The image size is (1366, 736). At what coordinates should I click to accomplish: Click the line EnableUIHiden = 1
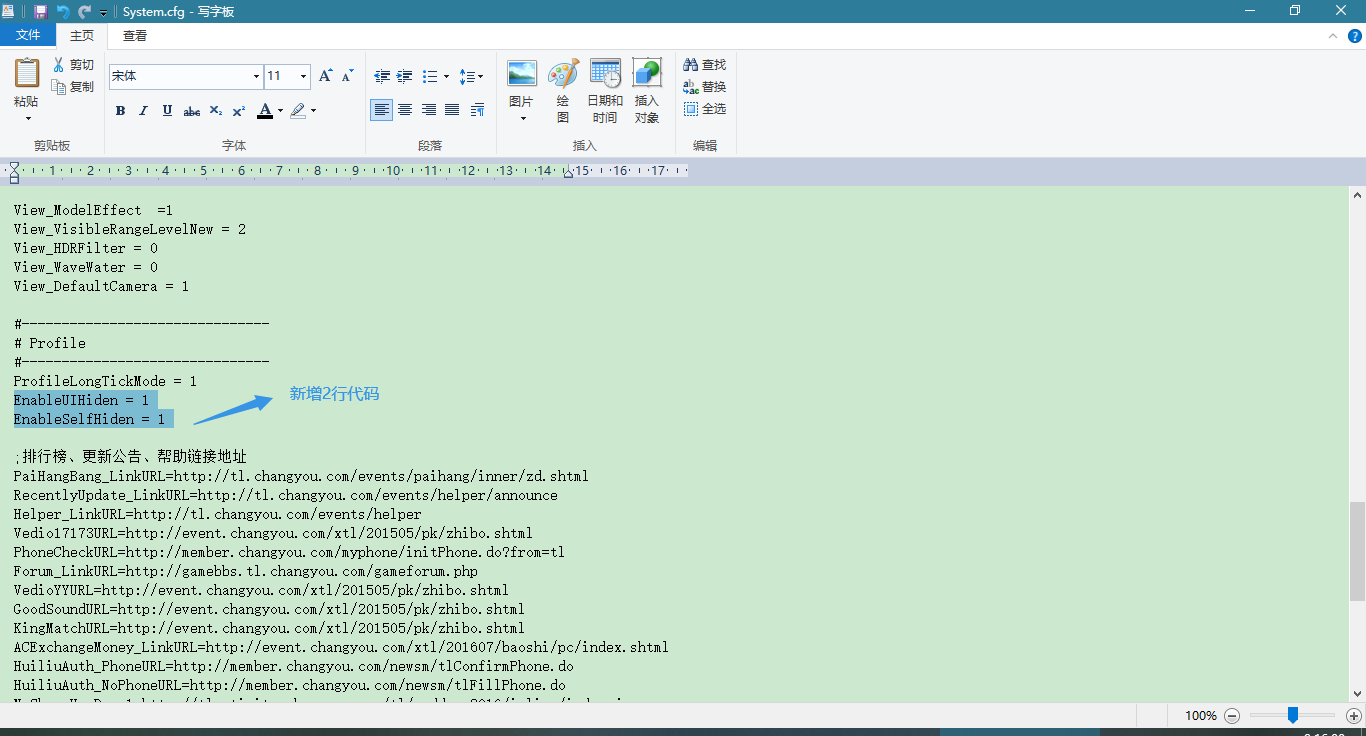pos(81,400)
